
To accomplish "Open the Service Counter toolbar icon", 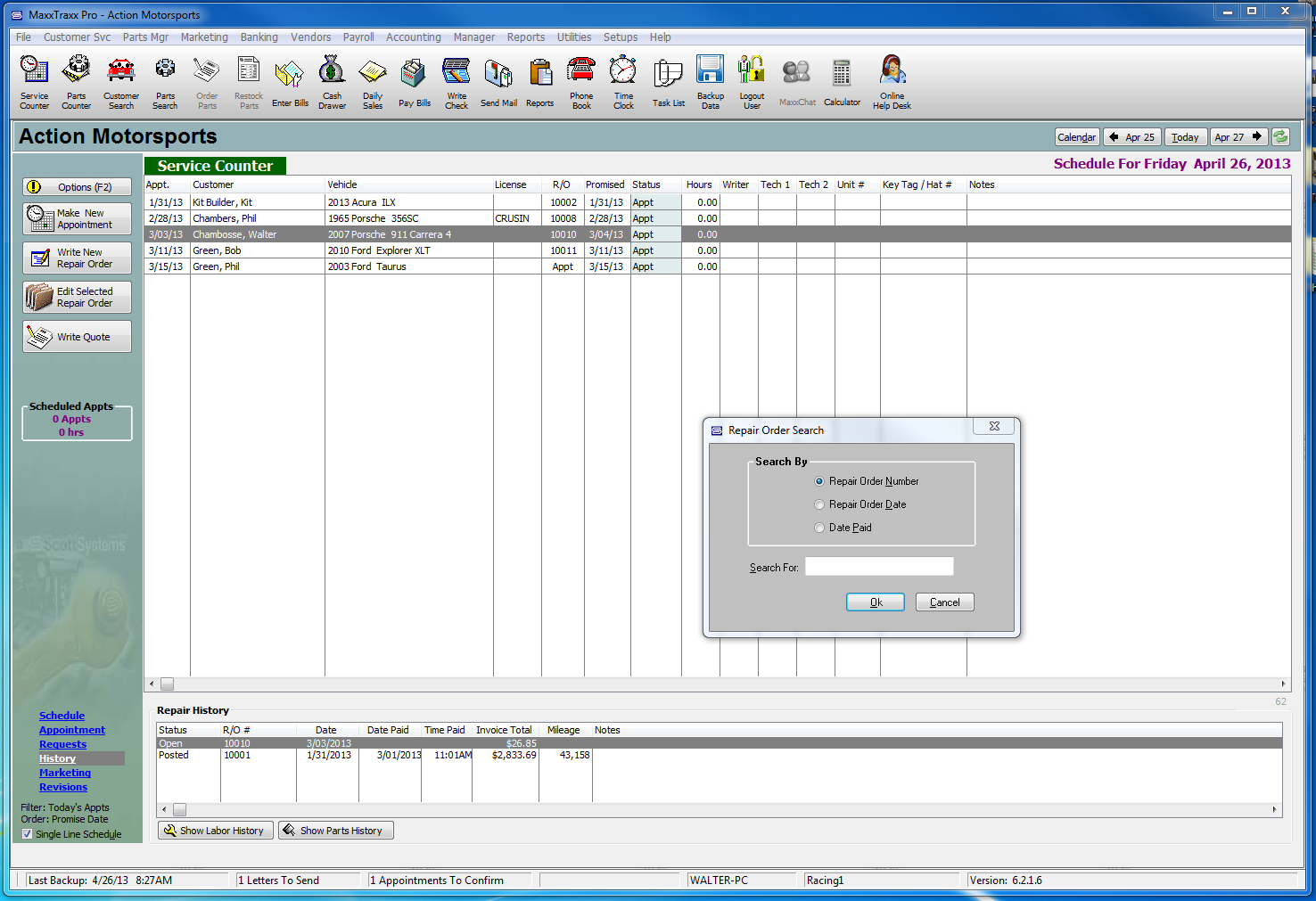I will 34,81.
